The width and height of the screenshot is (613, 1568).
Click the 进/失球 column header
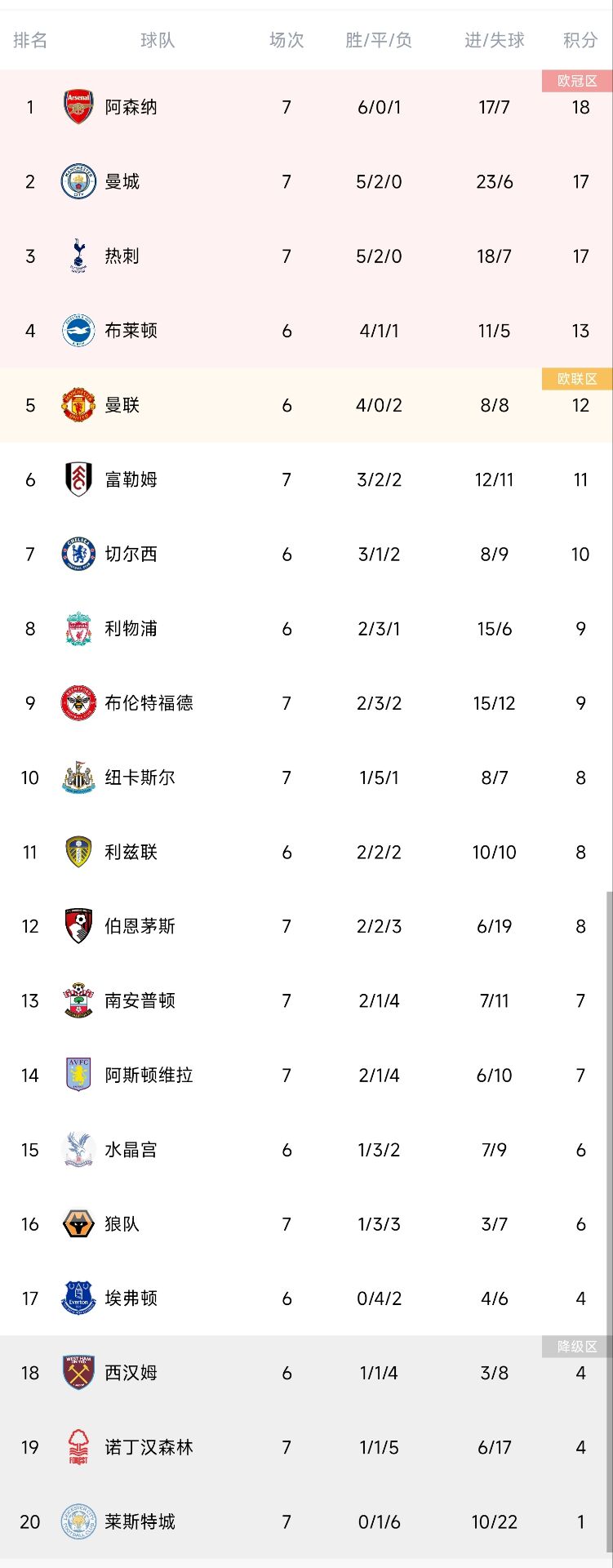point(494,40)
